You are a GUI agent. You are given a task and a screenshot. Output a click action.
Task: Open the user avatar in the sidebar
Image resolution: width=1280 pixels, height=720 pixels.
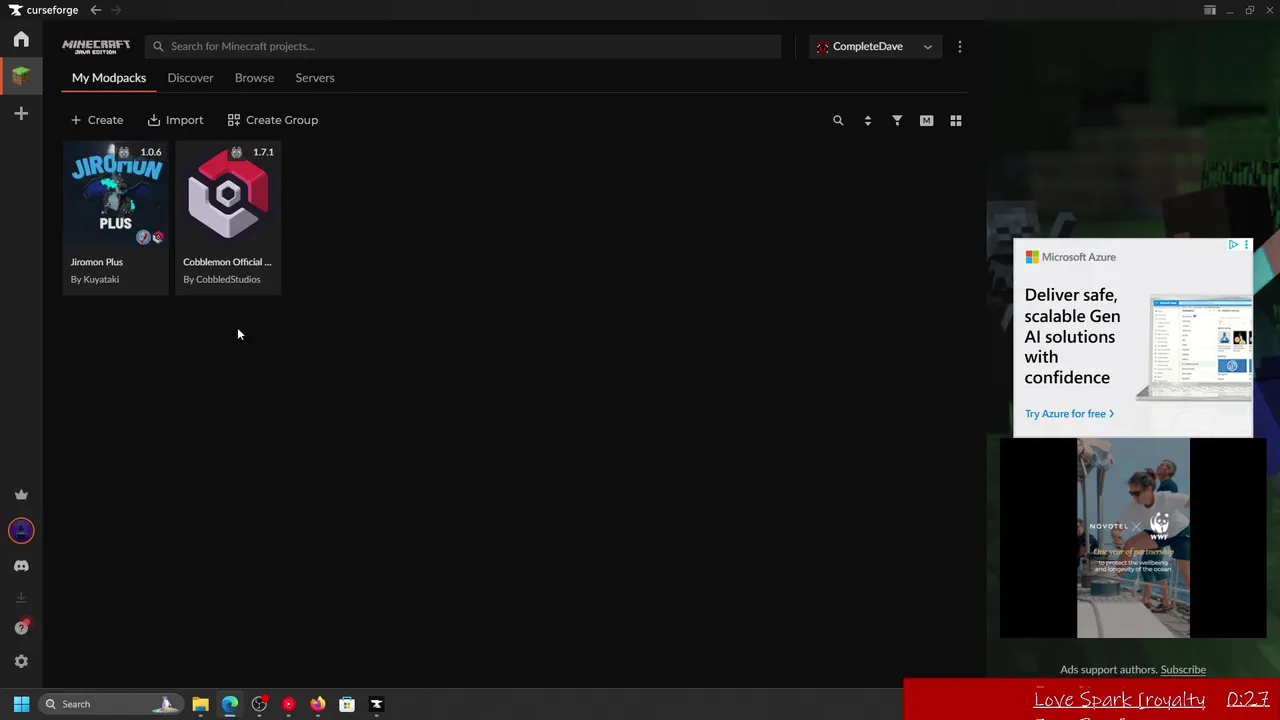coord(21,531)
